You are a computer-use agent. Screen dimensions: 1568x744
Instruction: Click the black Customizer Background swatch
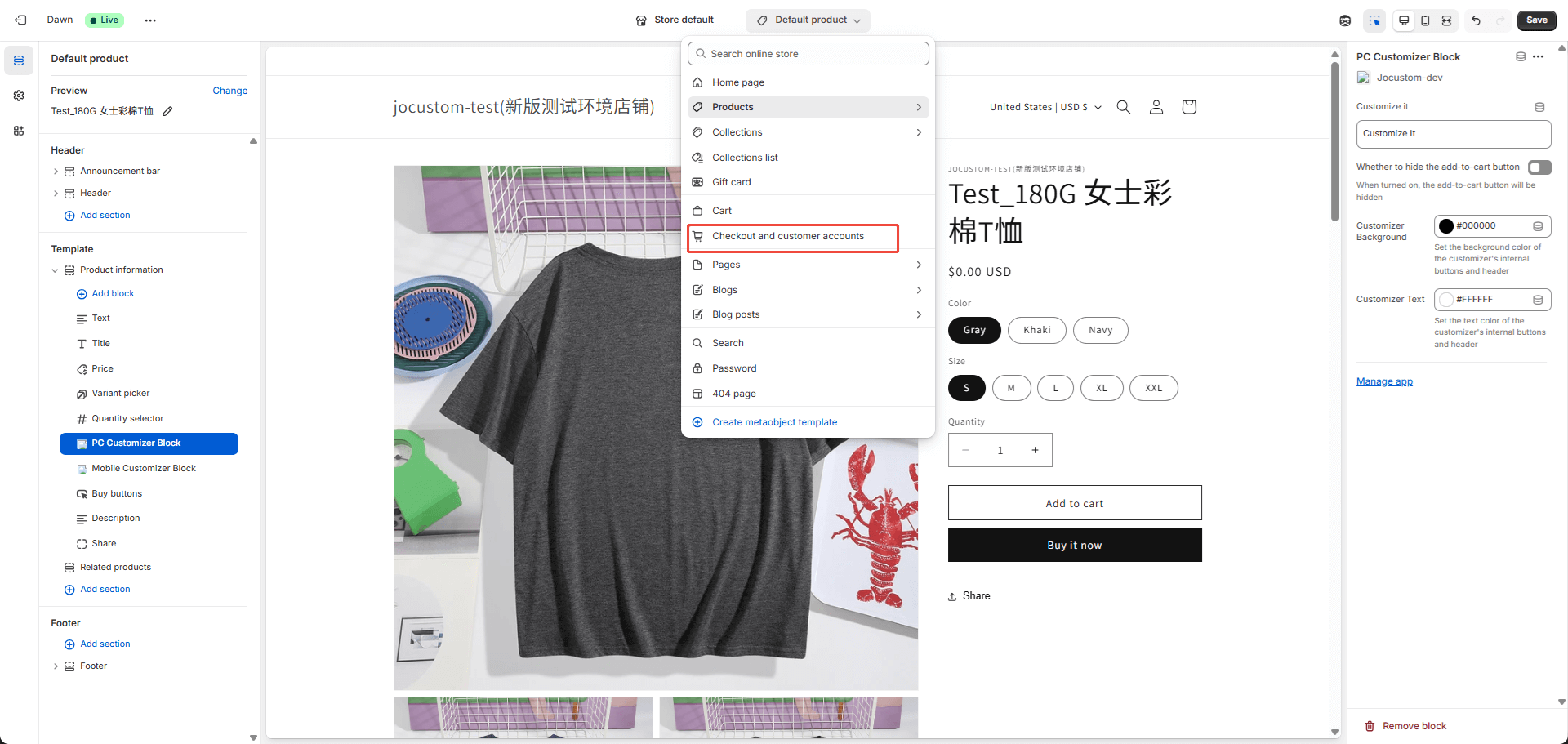(x=1446, y=226)
